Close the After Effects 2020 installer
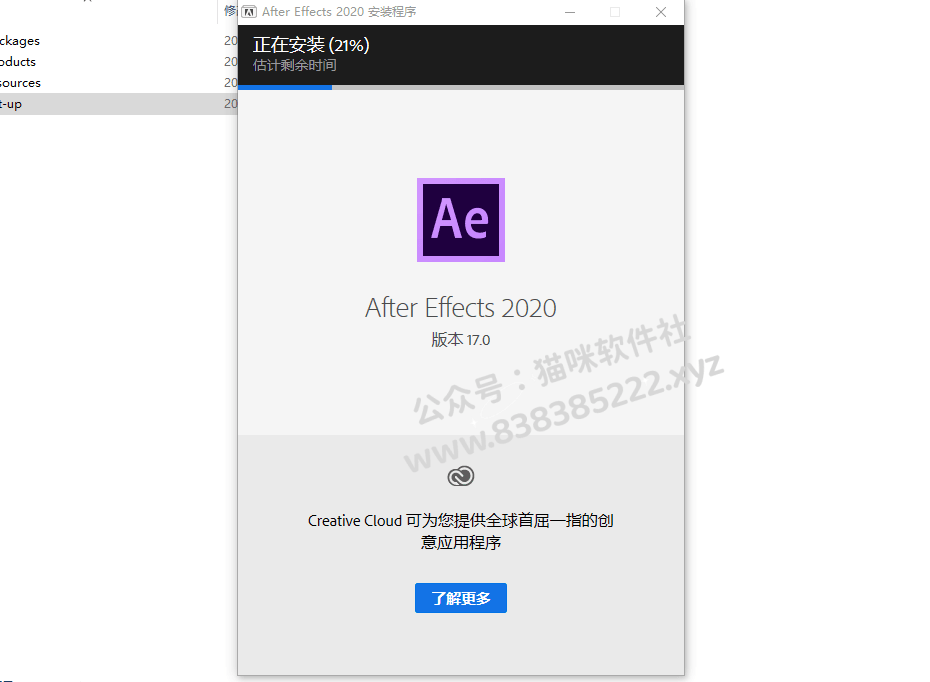 [661, 12]
